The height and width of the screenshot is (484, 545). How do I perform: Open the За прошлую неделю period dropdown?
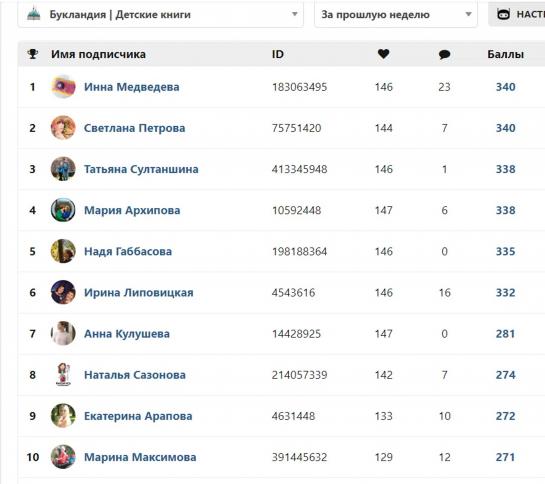(x=396, y=14)
